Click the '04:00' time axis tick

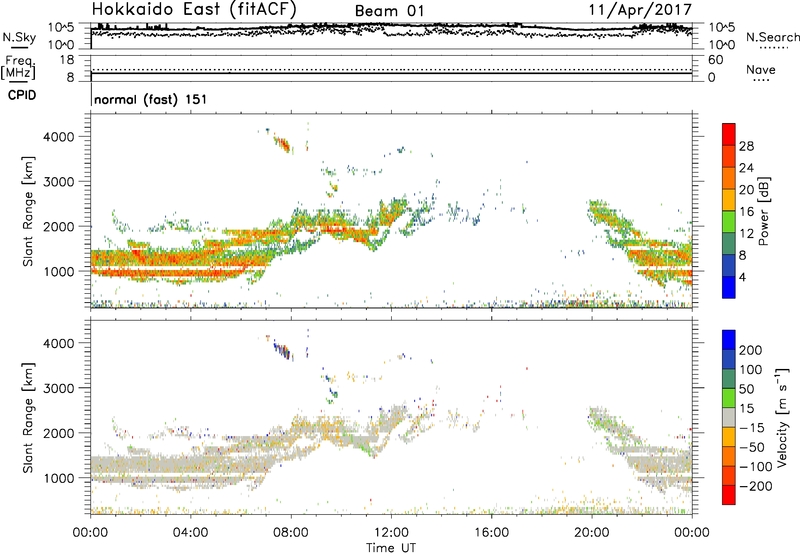pos(190,533)
